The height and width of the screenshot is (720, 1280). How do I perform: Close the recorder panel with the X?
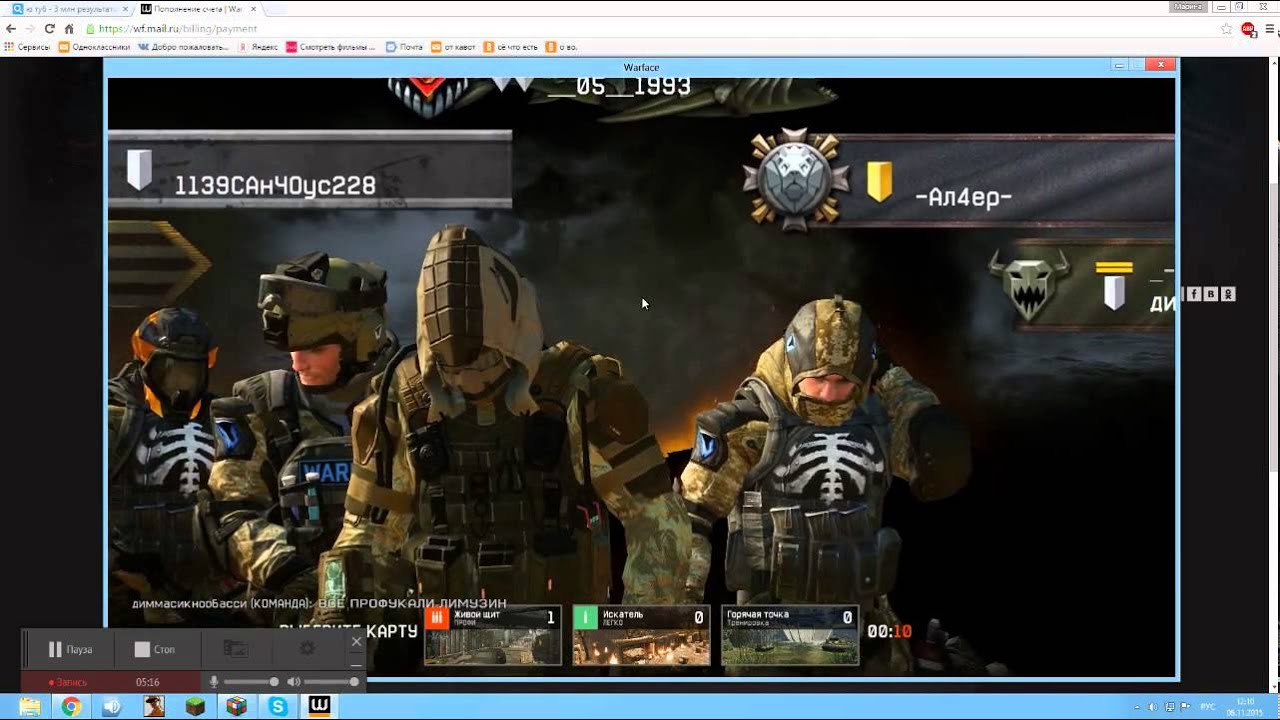(356, 642)
